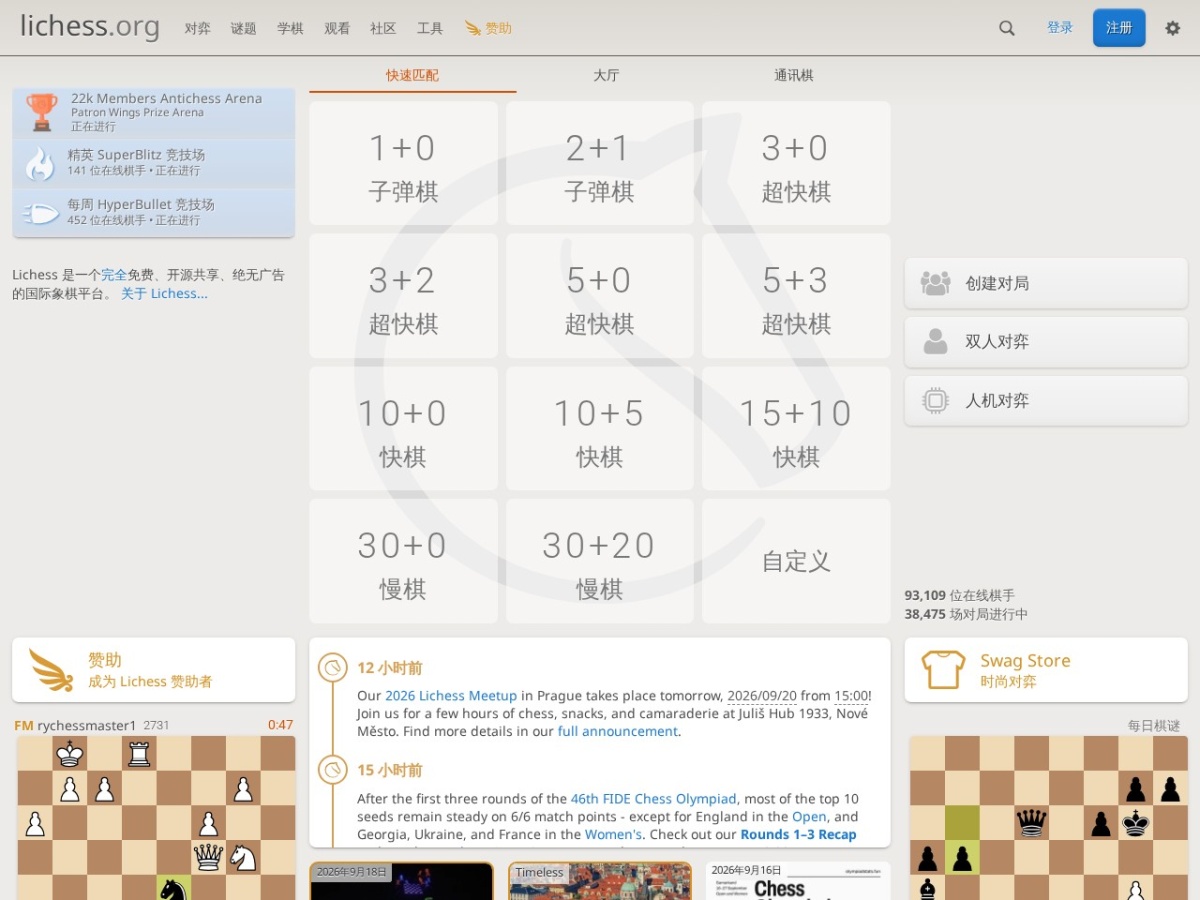Open the 对弈 menu

coord(197,29)
